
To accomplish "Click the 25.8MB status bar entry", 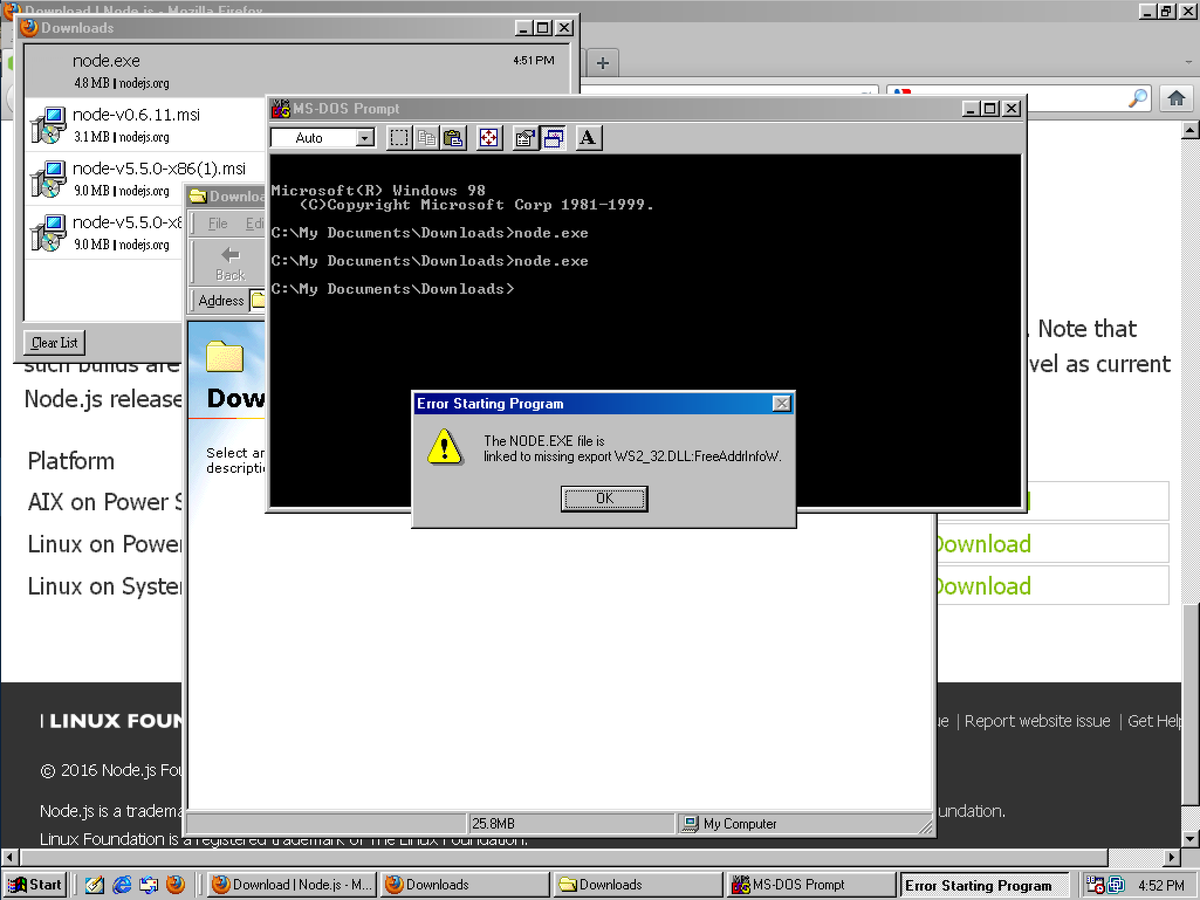I will (x=571, y=824).
